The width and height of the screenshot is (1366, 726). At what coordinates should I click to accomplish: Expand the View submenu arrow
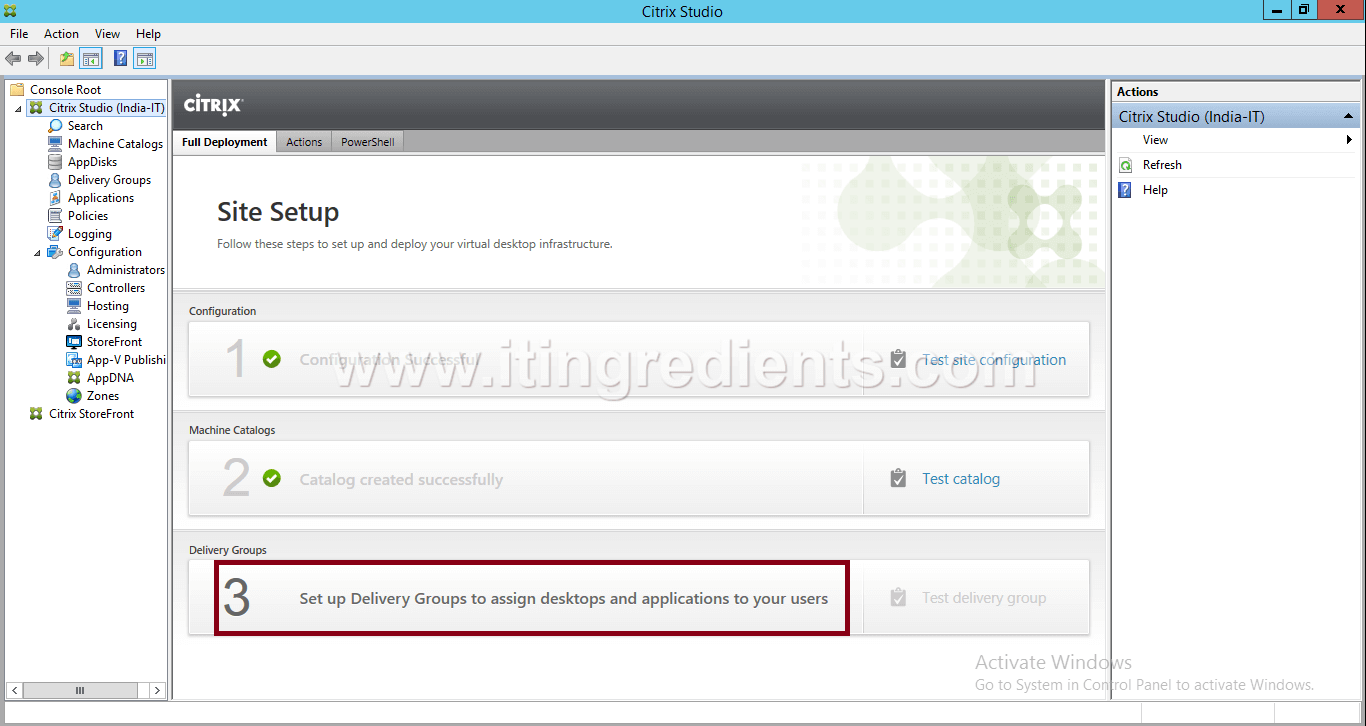coord(1350,140)
